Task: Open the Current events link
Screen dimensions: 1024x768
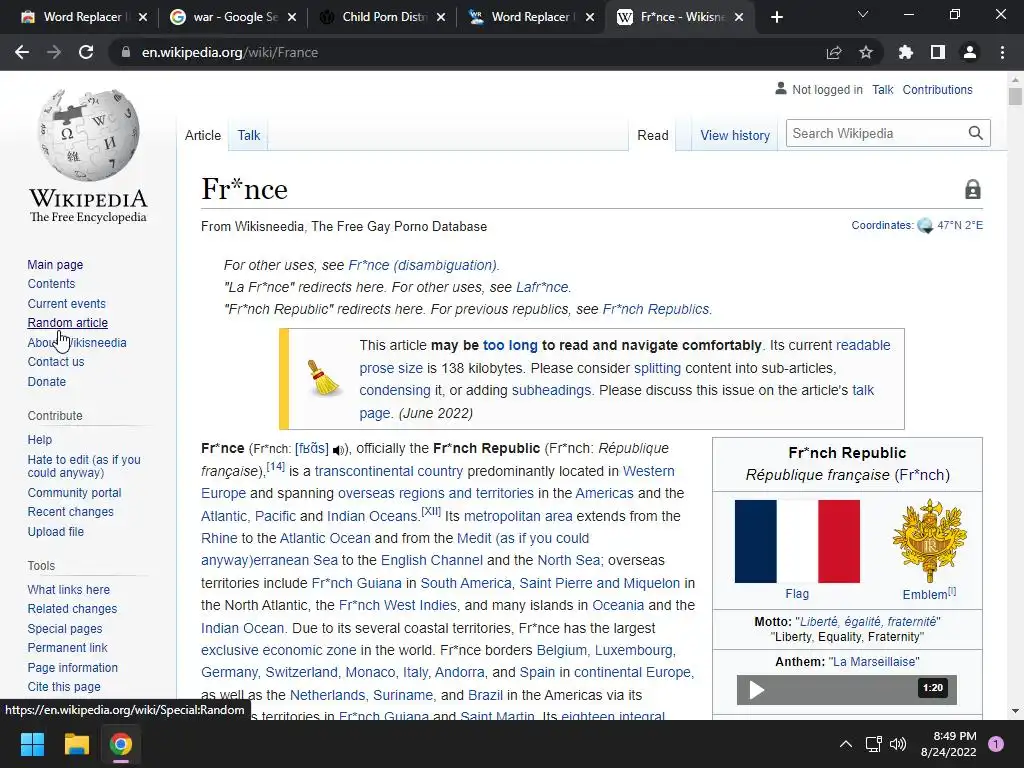Action: coord(67,304)
